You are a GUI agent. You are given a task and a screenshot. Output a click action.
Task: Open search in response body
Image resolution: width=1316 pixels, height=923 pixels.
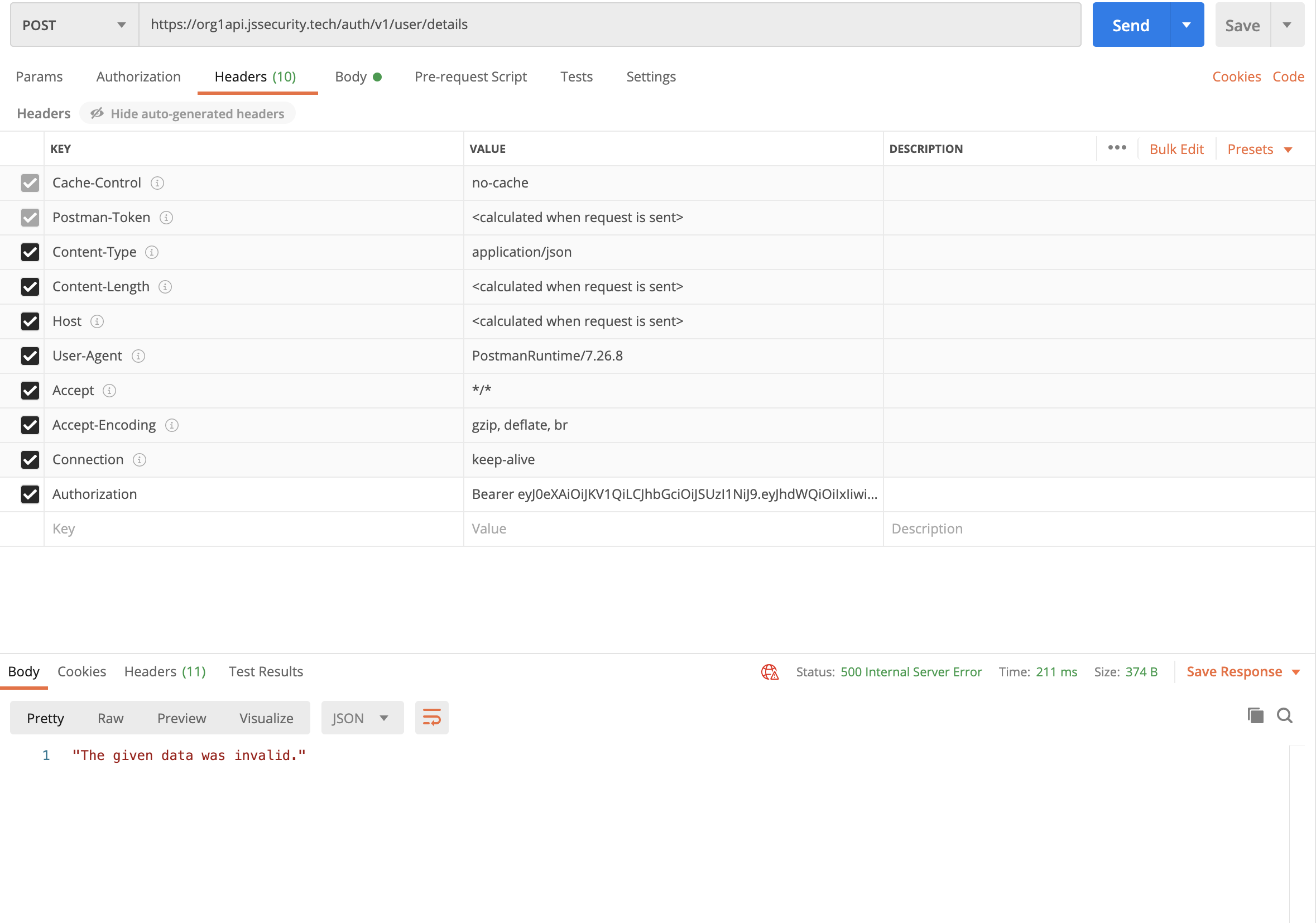[1285, 715]
